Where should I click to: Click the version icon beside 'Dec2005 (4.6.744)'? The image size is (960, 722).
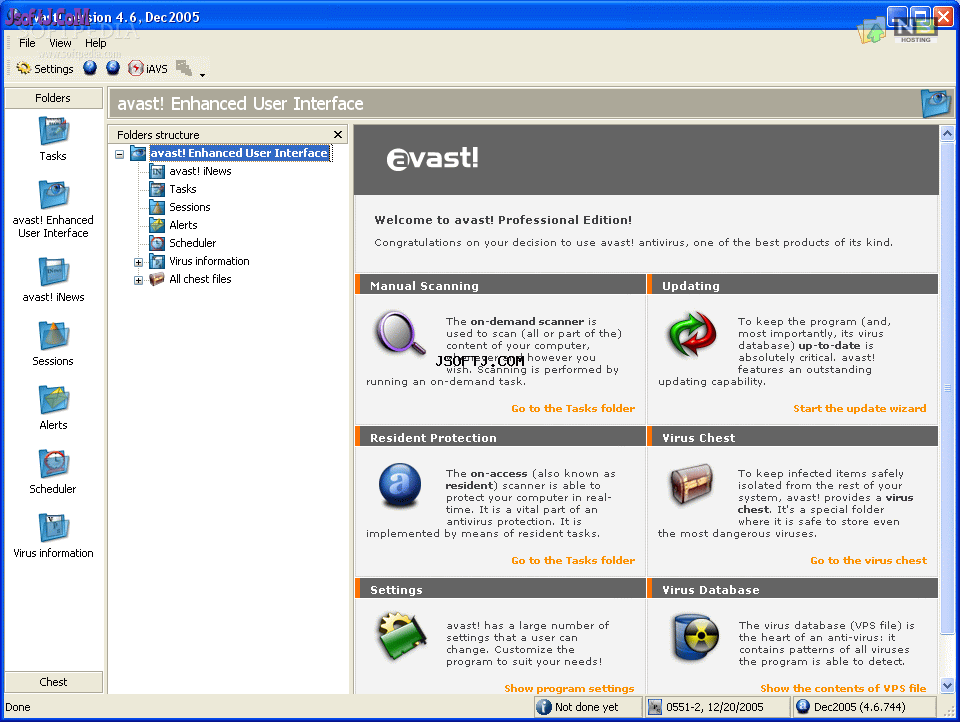(x=803, y=707)
